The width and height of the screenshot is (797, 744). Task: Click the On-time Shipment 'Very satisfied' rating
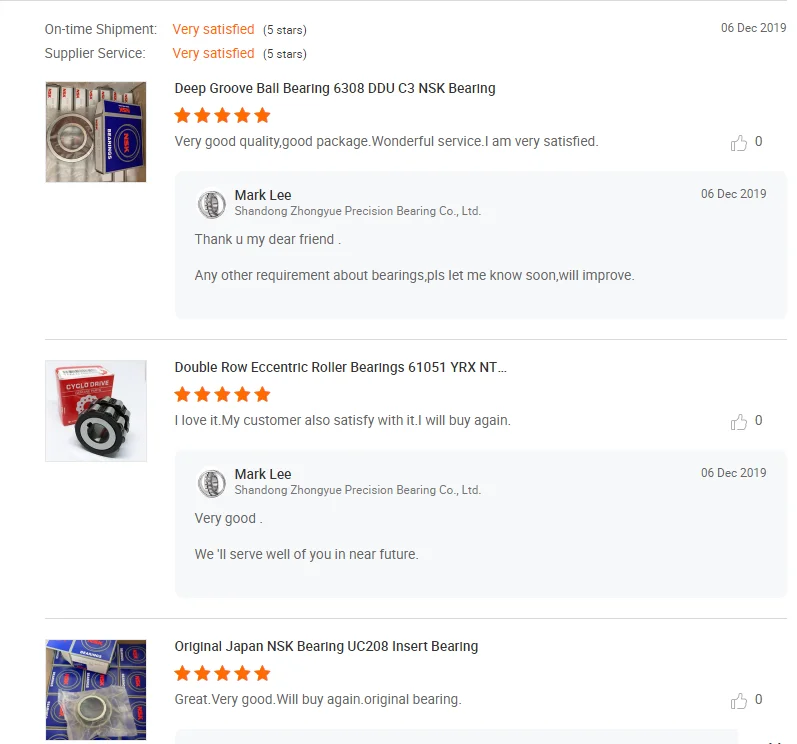tap(213, 29)
